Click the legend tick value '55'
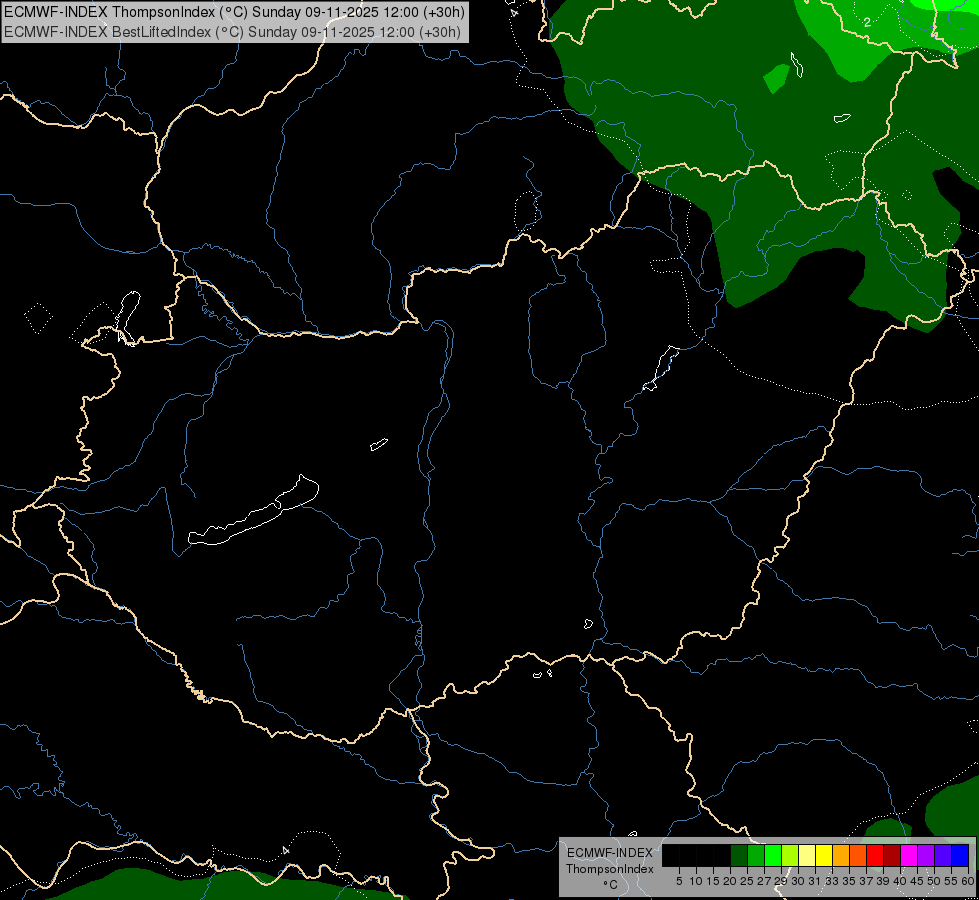The image size is (979, 900). (951, 881)
